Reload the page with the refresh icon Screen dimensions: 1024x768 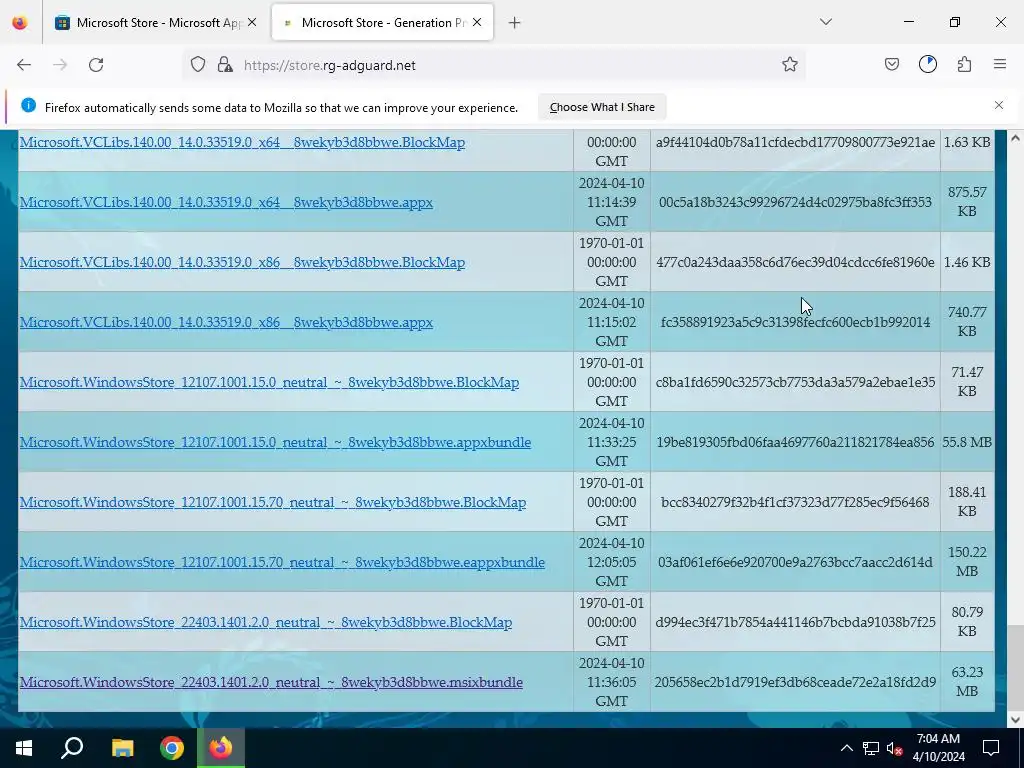click(96, 65)
